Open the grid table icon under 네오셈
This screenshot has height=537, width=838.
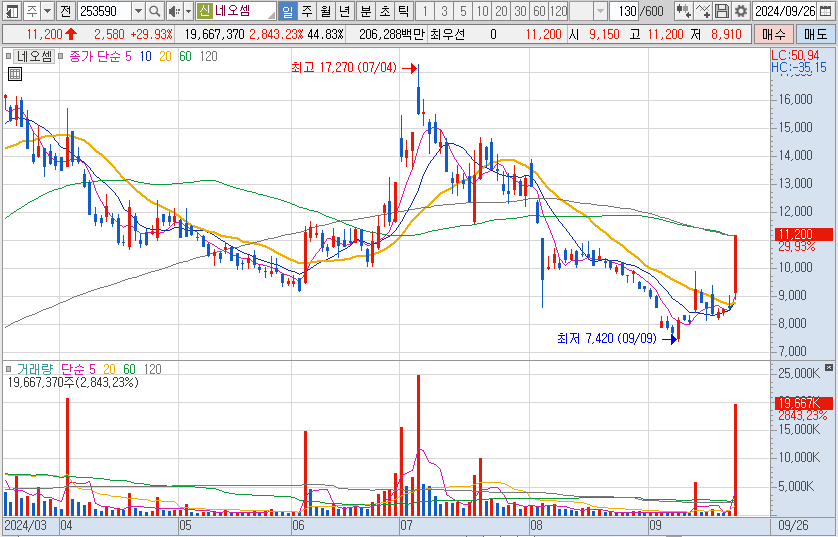(x=15, y=74)
